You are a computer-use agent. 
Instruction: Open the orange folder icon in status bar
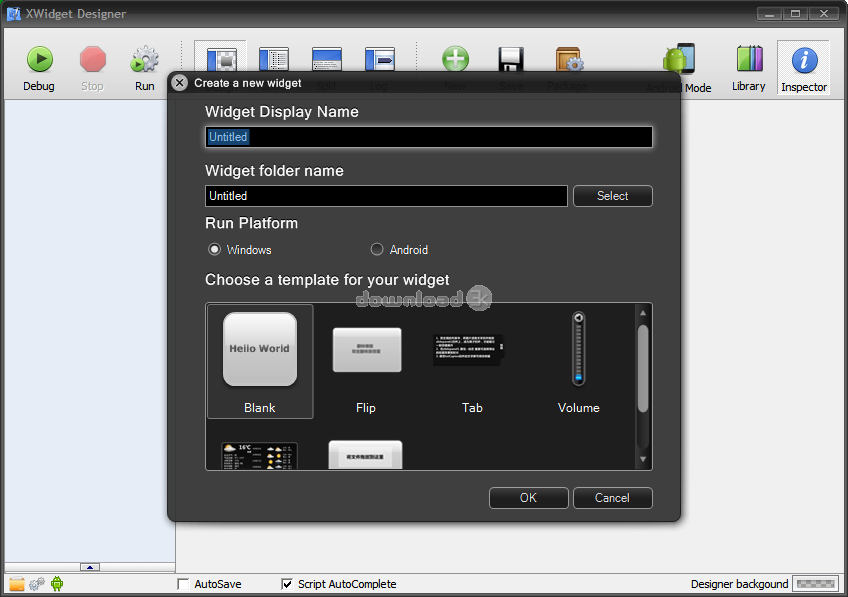17,584
